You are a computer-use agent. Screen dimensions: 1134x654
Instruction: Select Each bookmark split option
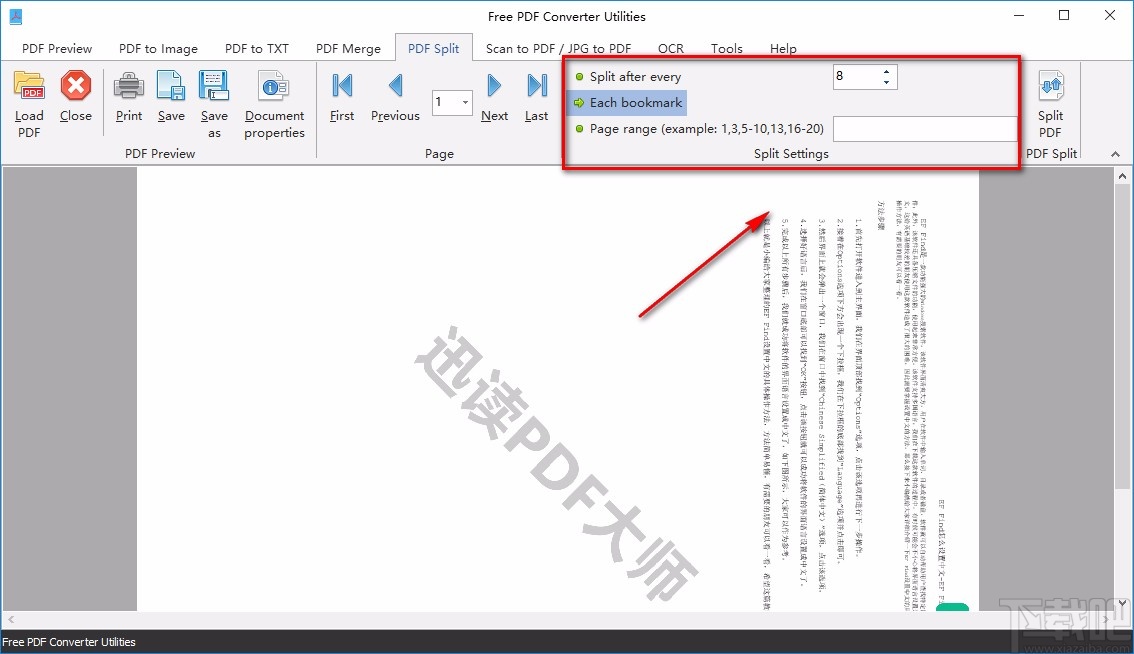[x=628, y=103]
